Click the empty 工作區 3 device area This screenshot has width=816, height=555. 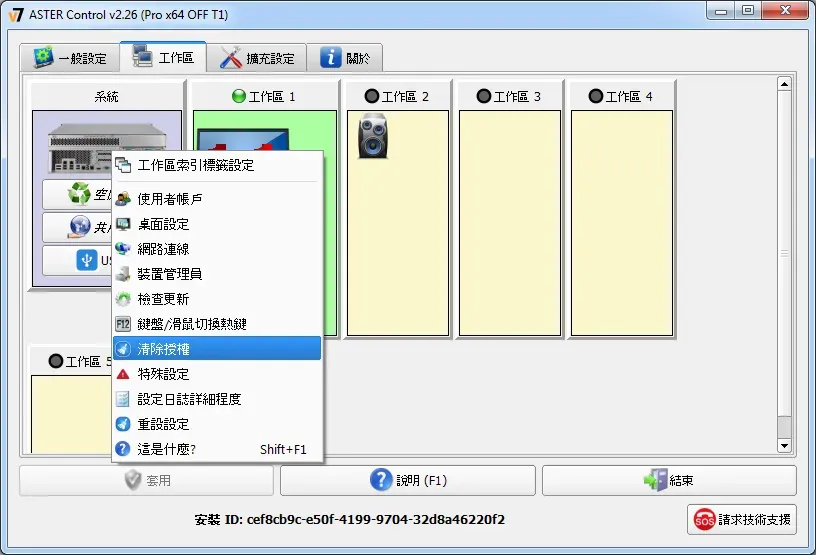click(509, 223)
